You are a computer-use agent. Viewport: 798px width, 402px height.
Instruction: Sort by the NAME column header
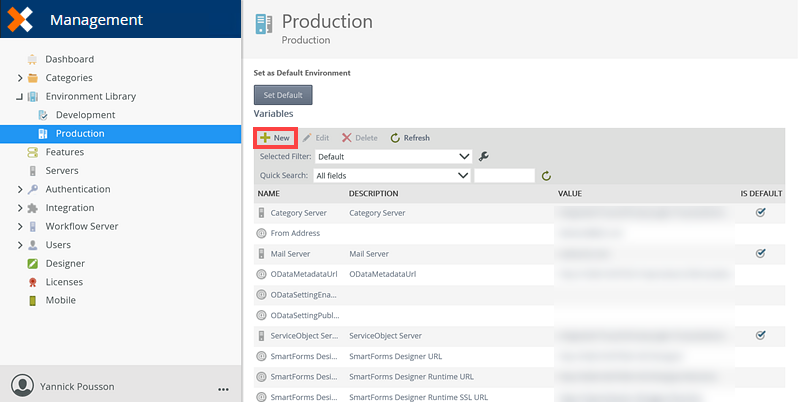point(268,193)
